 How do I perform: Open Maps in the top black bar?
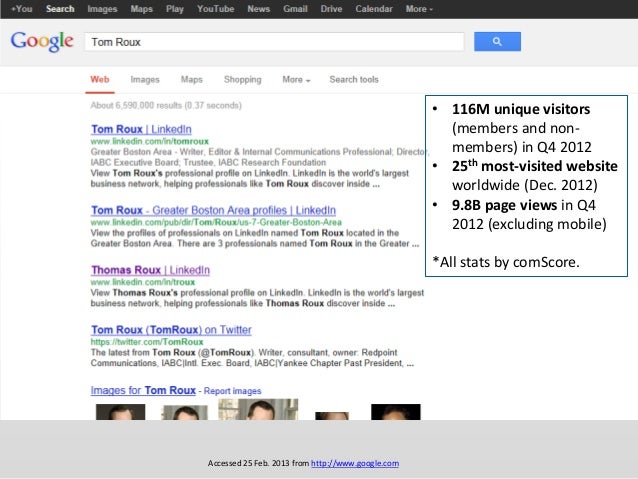(x=142, y=9)
